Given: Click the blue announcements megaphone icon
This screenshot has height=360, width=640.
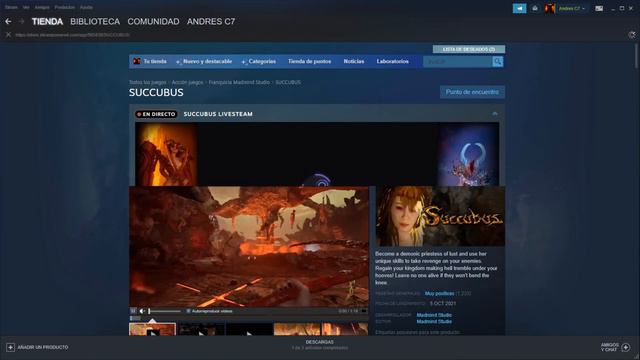Looking at the screenshot, I should (x=519, y=8).
